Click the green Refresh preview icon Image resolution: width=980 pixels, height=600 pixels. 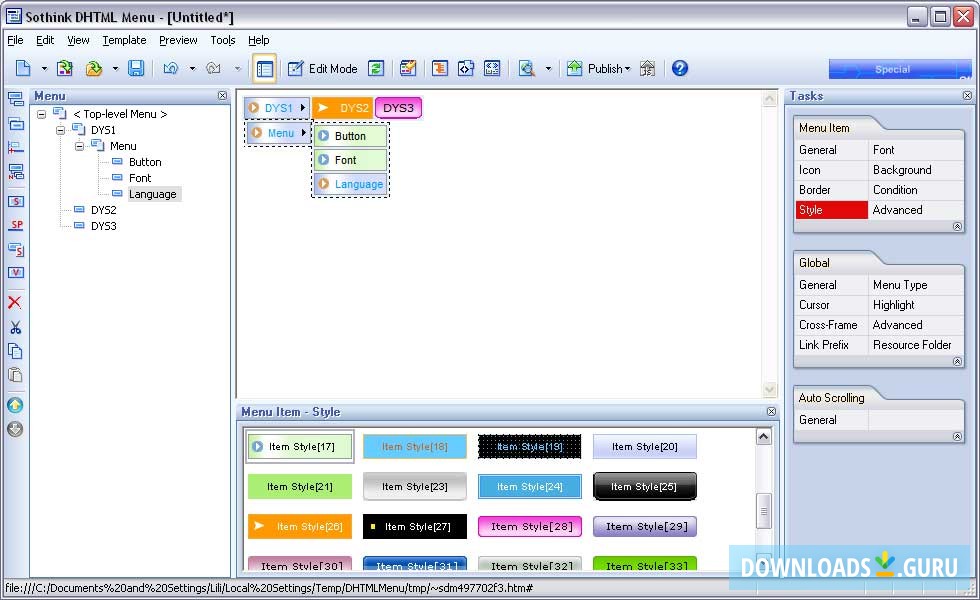(376, 68)
